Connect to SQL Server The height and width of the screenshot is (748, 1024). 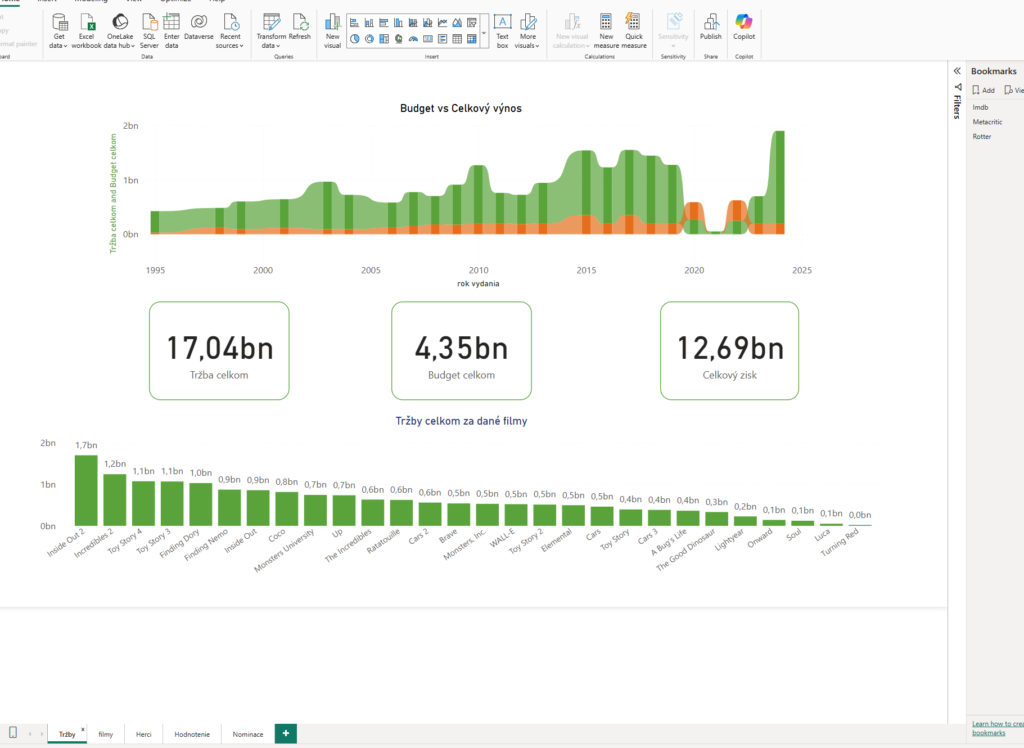149,31
